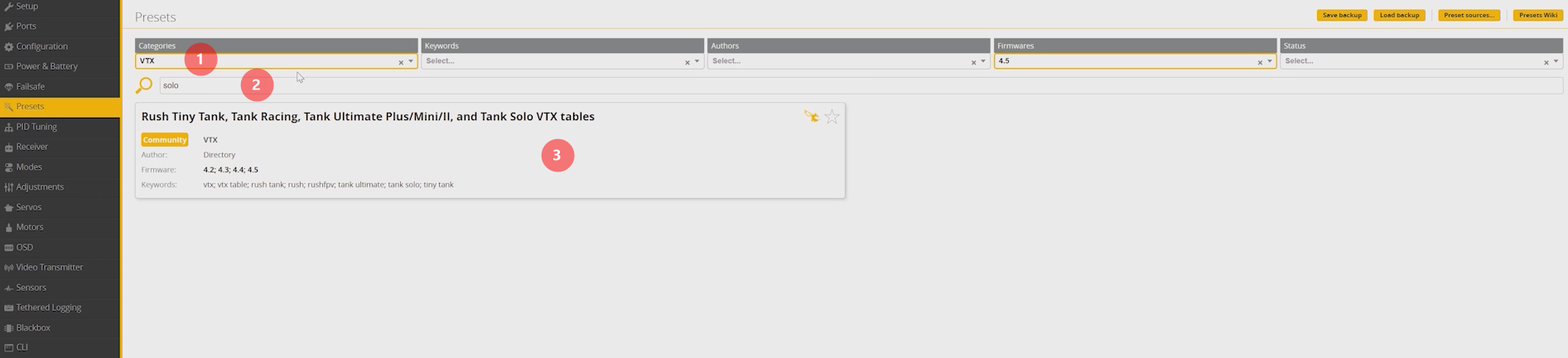Go to the PID Tuning tab

click(x=36, y=127)
